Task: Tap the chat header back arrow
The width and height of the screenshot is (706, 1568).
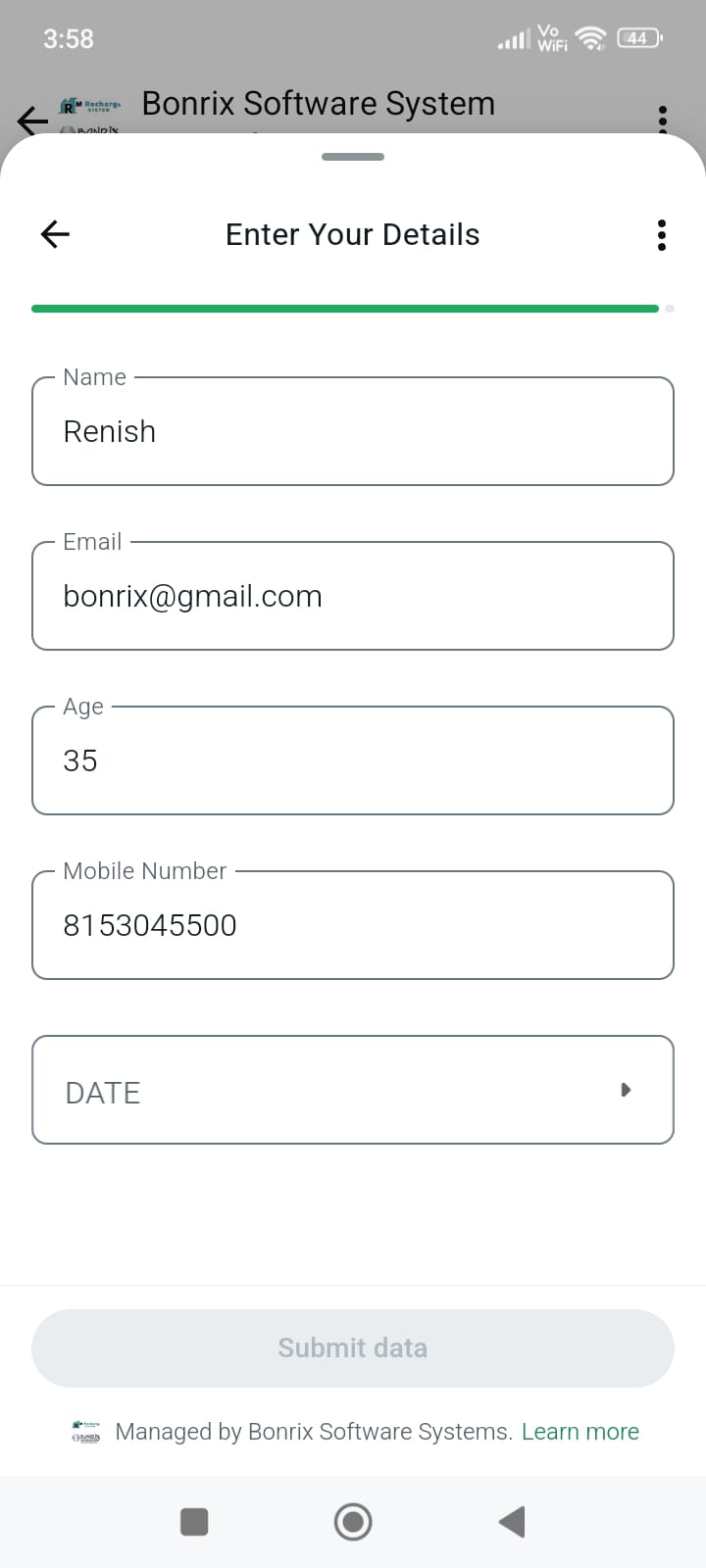Action: click(x=31, y=121)
